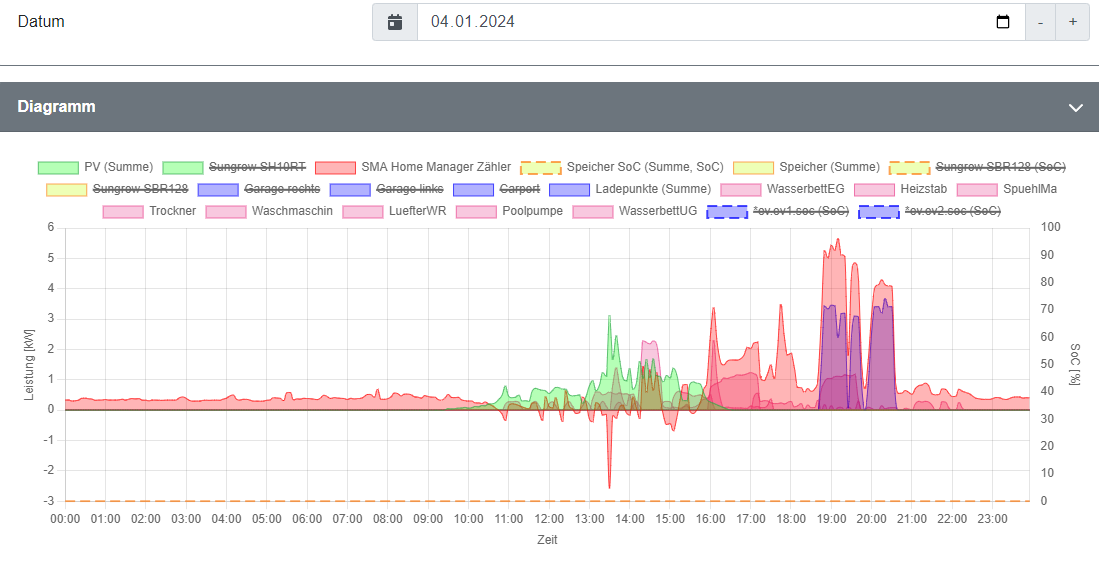Toggle PV (Summe) series in legend
The width and height of the screenshot is (1099, 567).
click(x=118, y=167)
